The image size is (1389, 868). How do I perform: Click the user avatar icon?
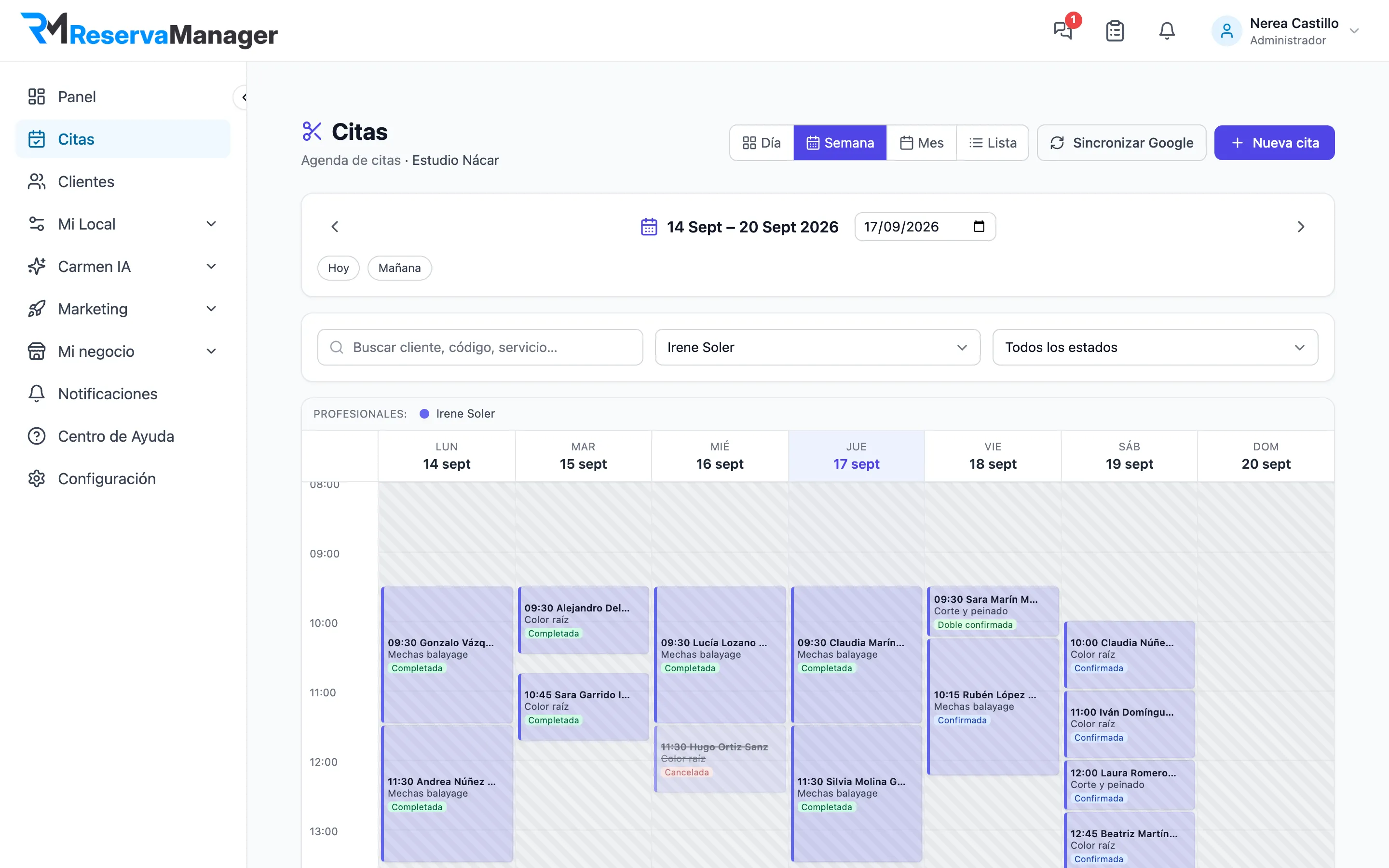[x=1226, y=31]
